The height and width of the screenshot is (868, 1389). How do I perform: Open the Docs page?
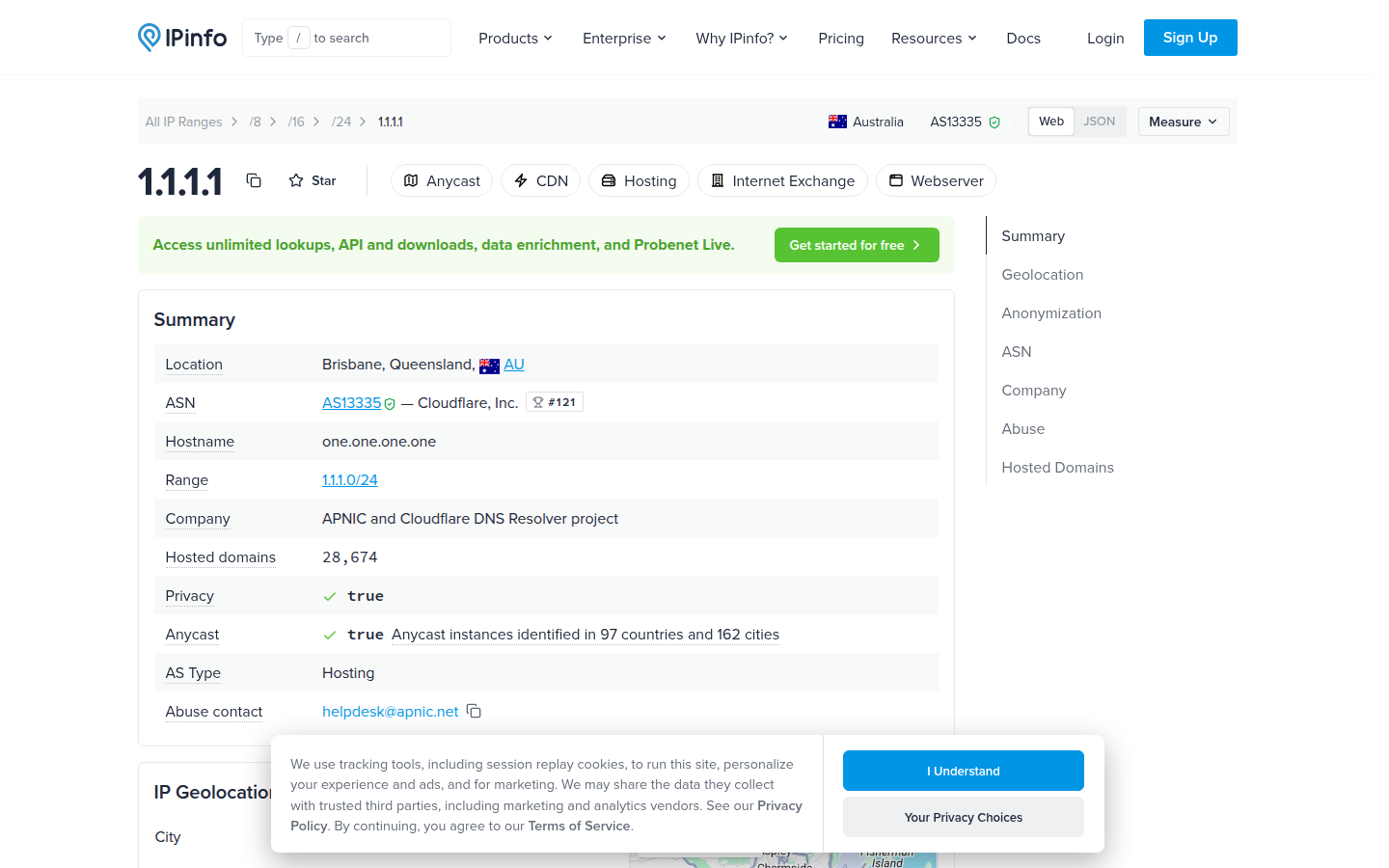(1023, 38)
